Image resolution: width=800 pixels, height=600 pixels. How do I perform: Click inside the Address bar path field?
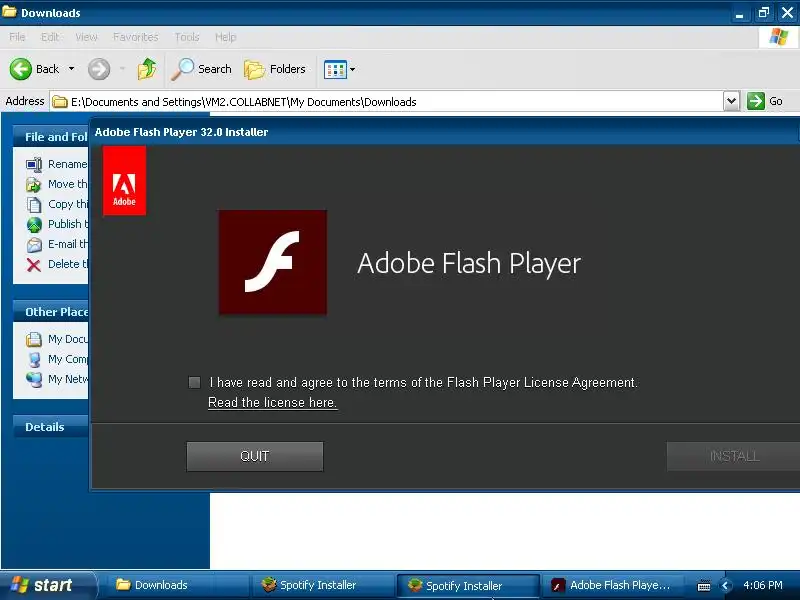click(388, 102)
